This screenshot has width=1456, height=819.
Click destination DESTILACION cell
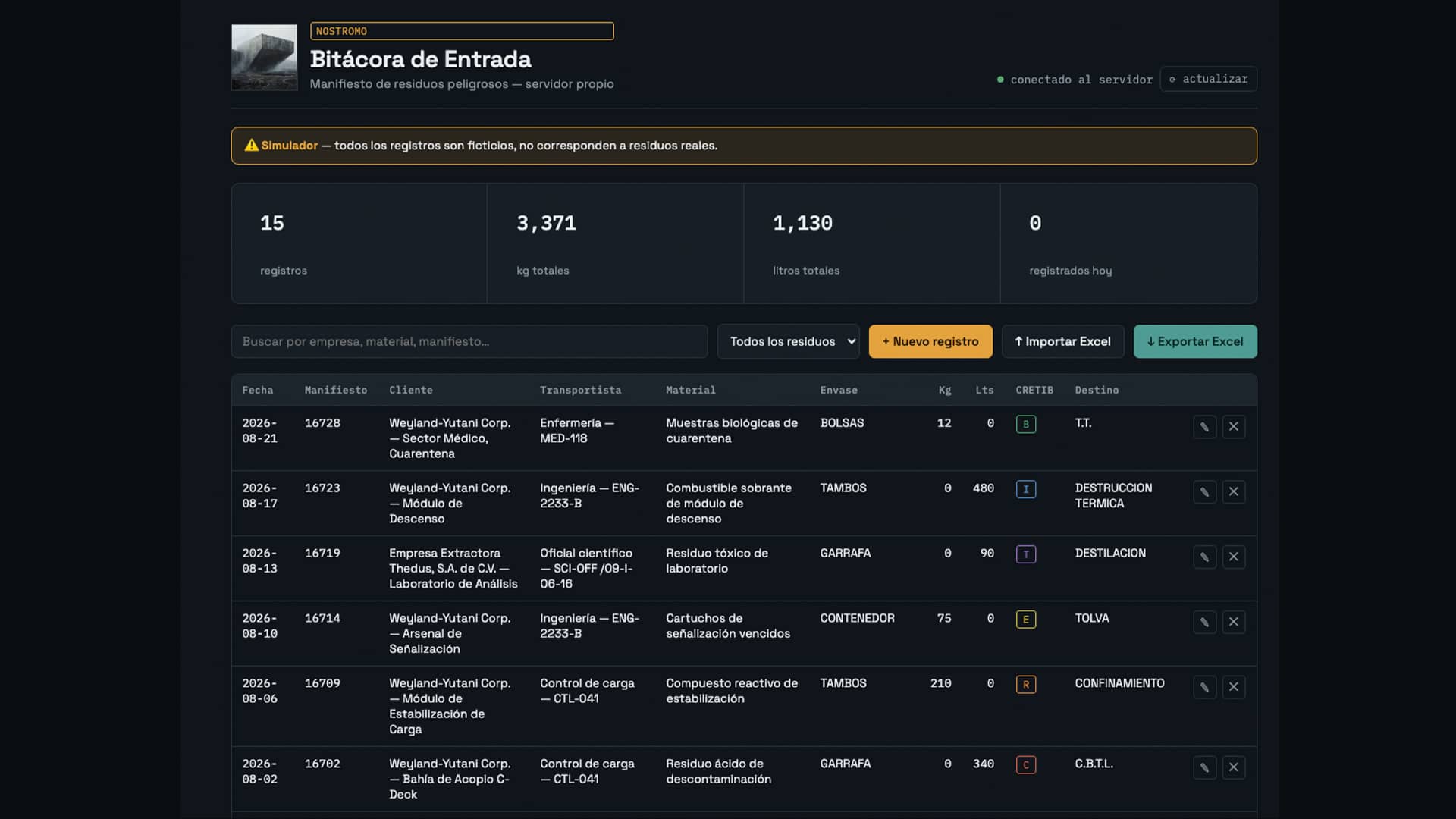[1110, 554]
